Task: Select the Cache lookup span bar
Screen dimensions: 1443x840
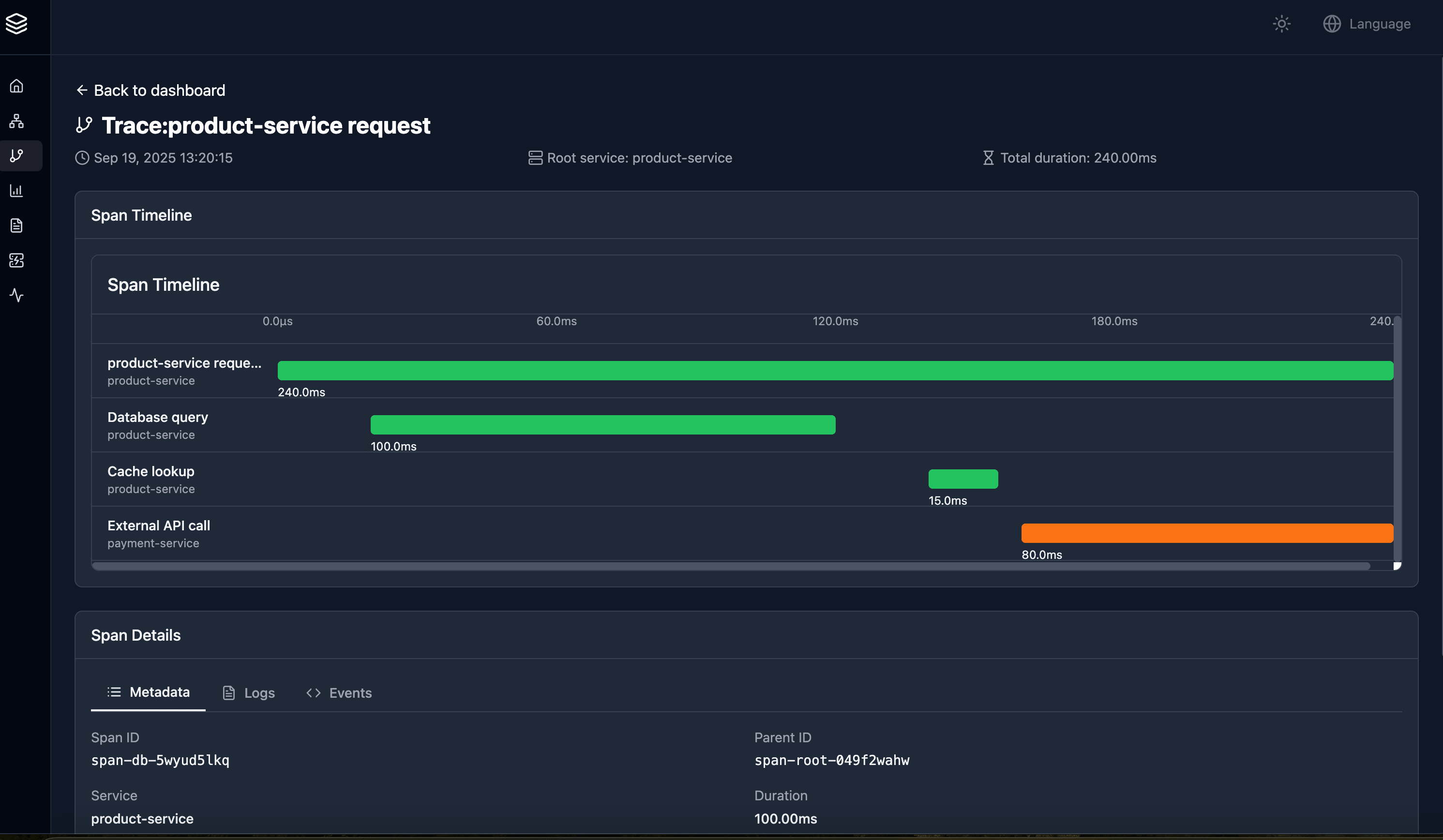Action: 962,479
